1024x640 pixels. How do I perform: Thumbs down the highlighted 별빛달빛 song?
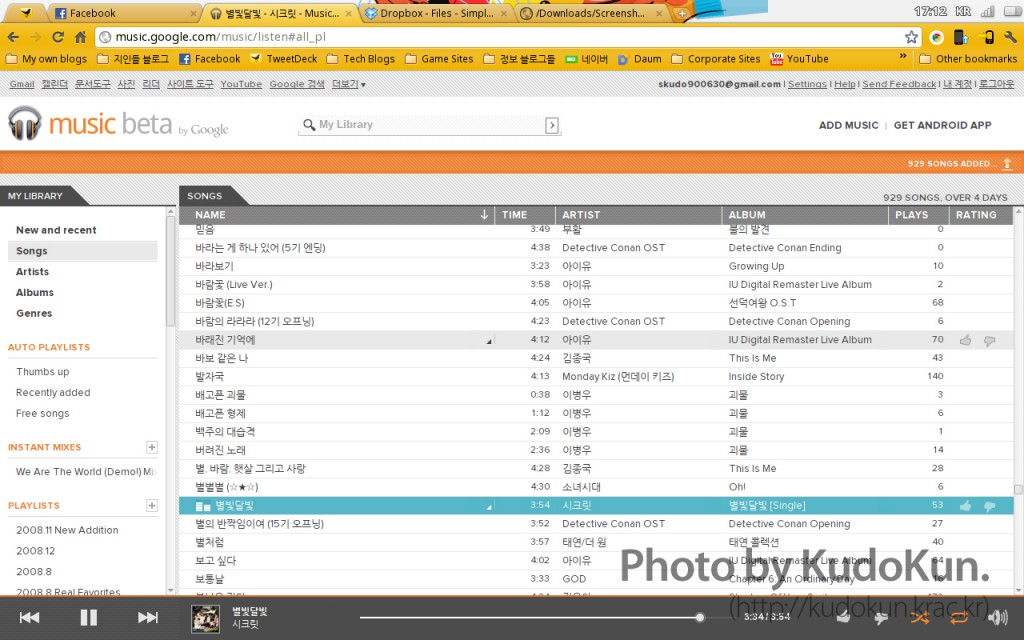point(990,506)
